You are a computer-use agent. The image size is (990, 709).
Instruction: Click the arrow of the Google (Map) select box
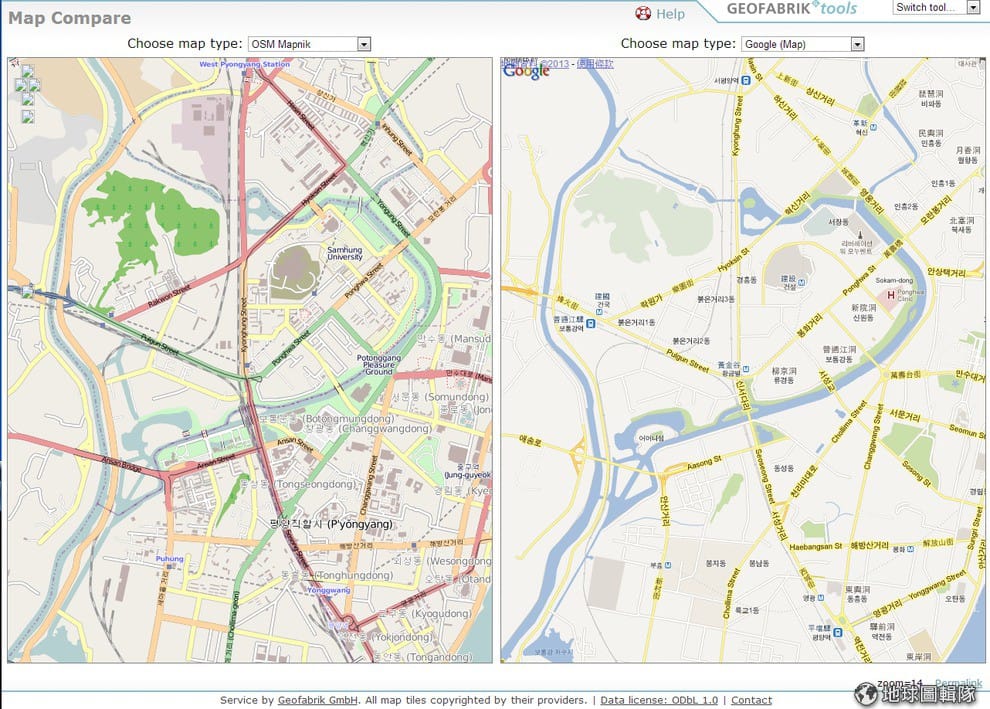coord(857,44)
